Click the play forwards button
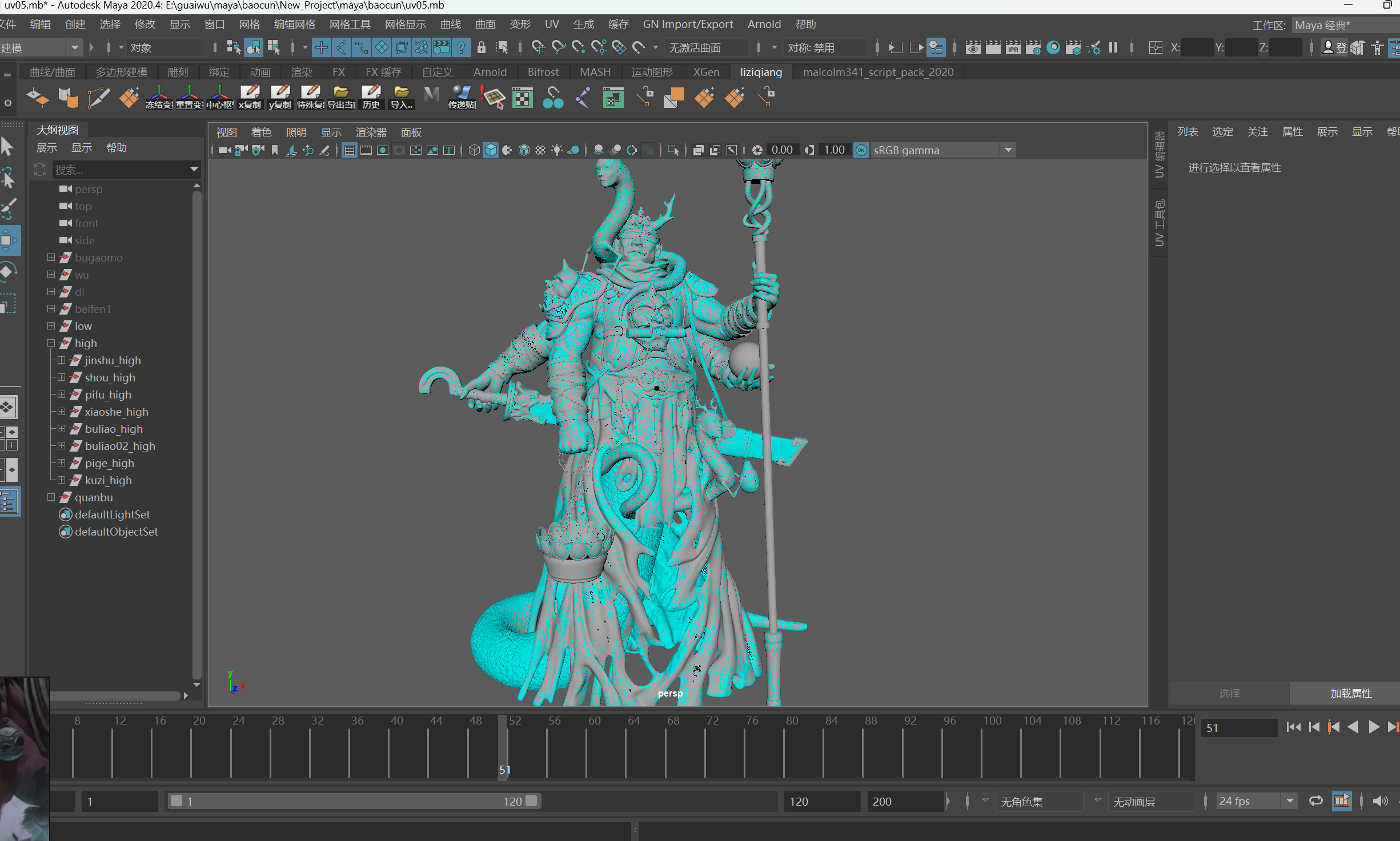This screenshot has height=841, width=1400. [x=1374, y=727]
